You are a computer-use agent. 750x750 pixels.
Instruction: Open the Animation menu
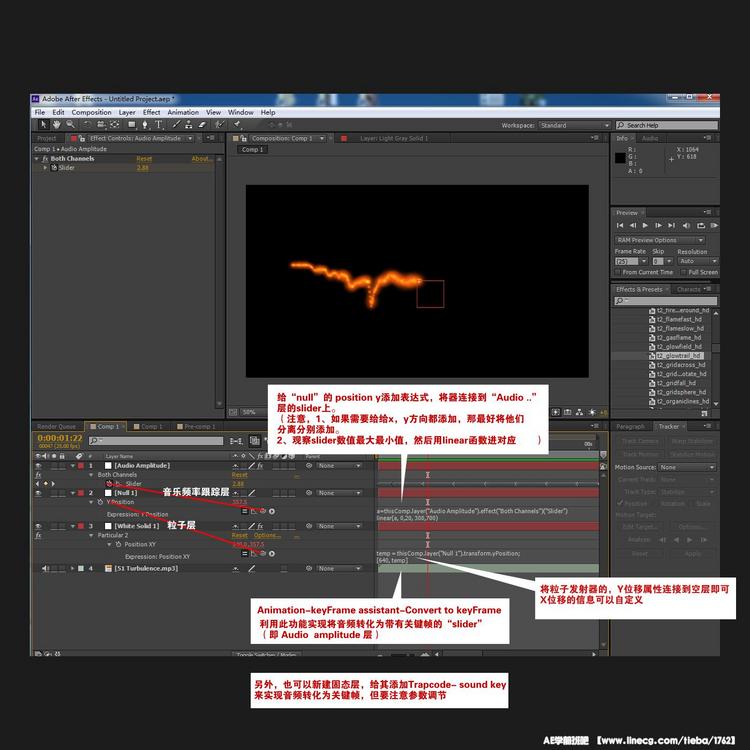[183, 112]
